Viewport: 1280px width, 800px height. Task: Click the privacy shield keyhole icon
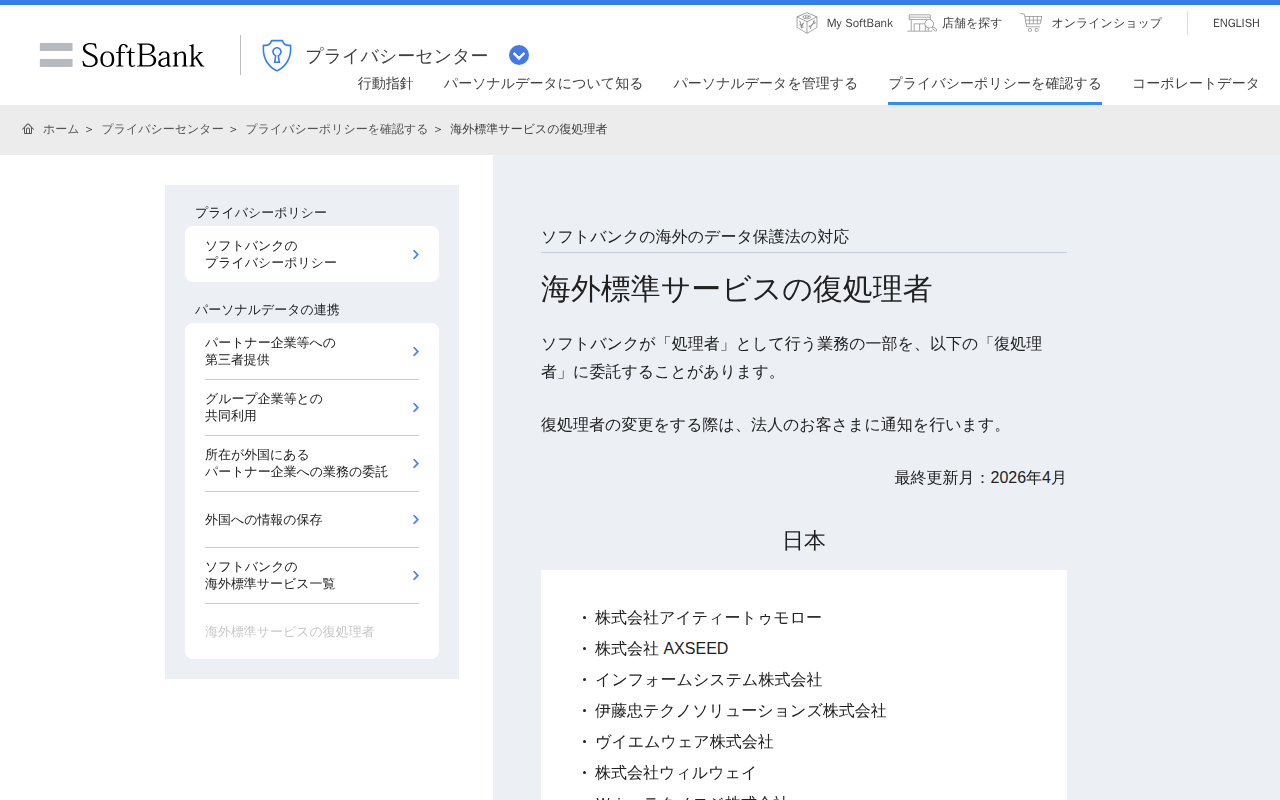(277, 55)
